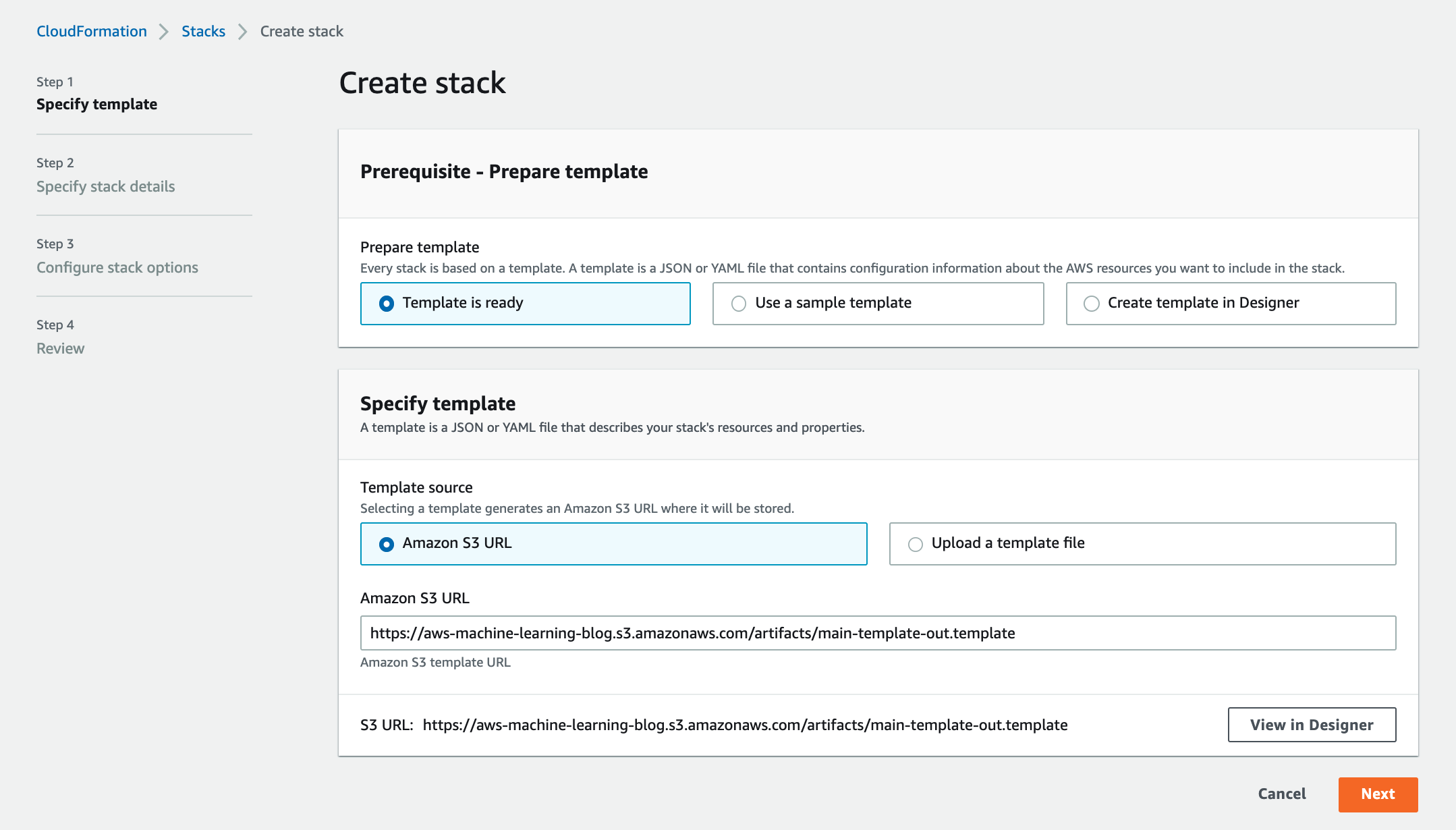Choose the Upload a template file option

point(915,544)
